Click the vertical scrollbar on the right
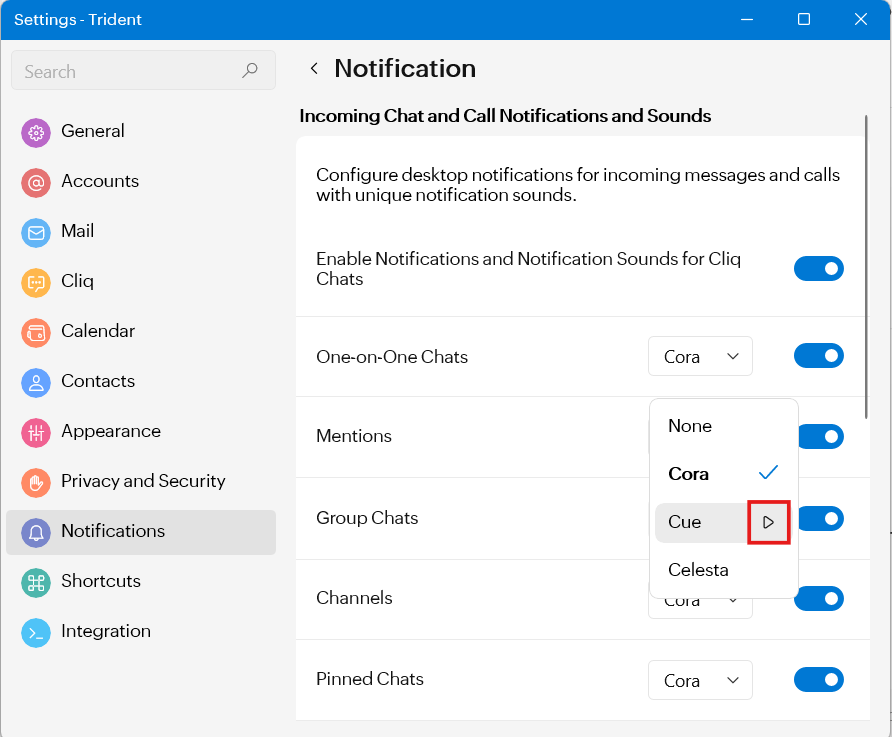Screen dimensions: 892x737 tap(866, 270)
